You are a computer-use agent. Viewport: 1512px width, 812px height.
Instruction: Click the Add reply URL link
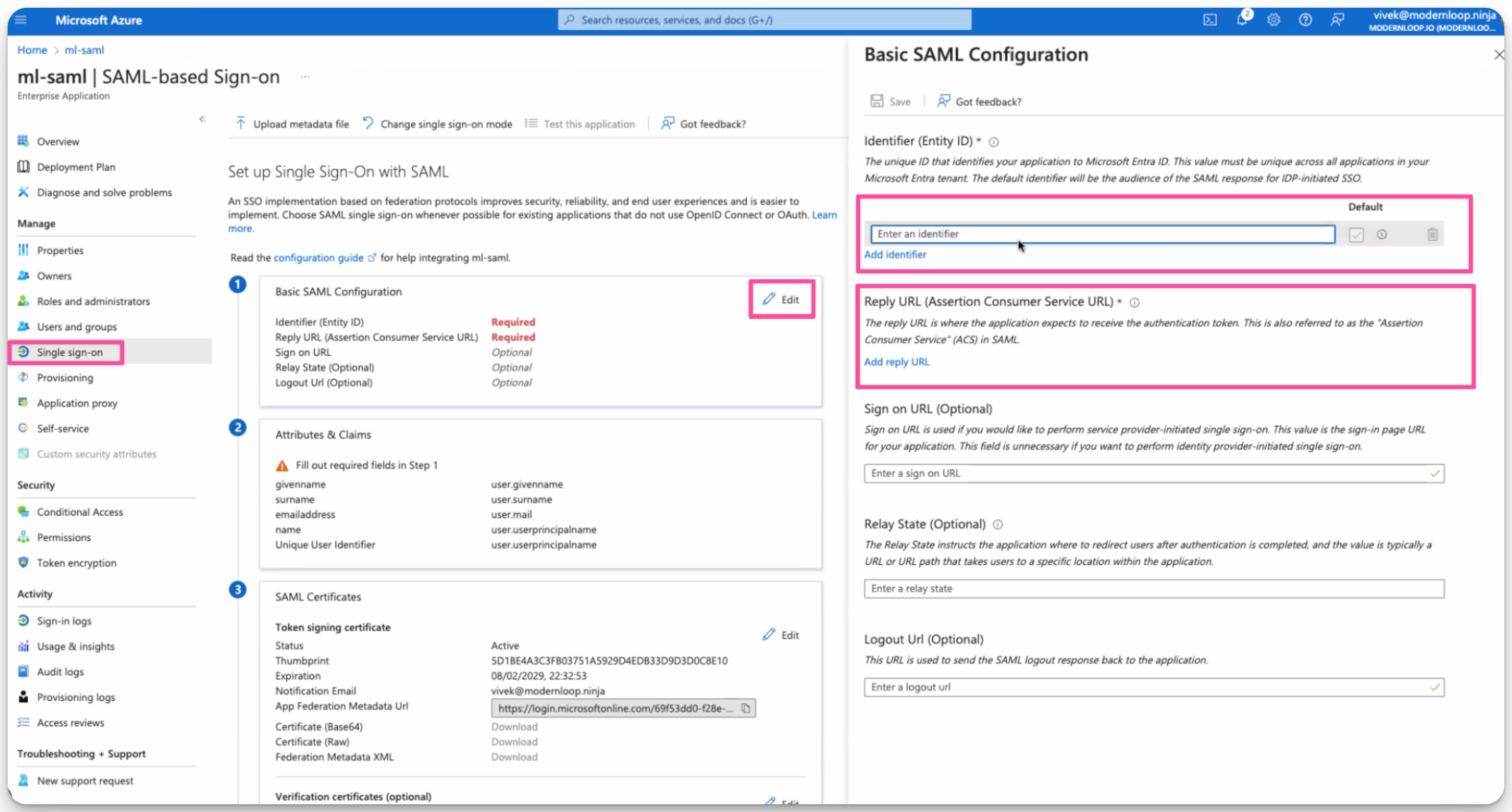point(896,362)
